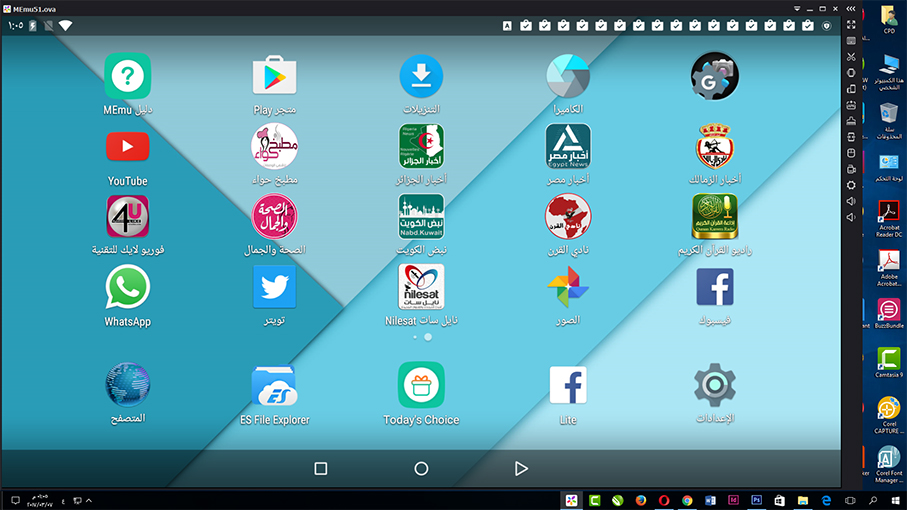Screen dimensions: 907x510
Task: Tap the Android recent apps square button
Action: (320, 468)
